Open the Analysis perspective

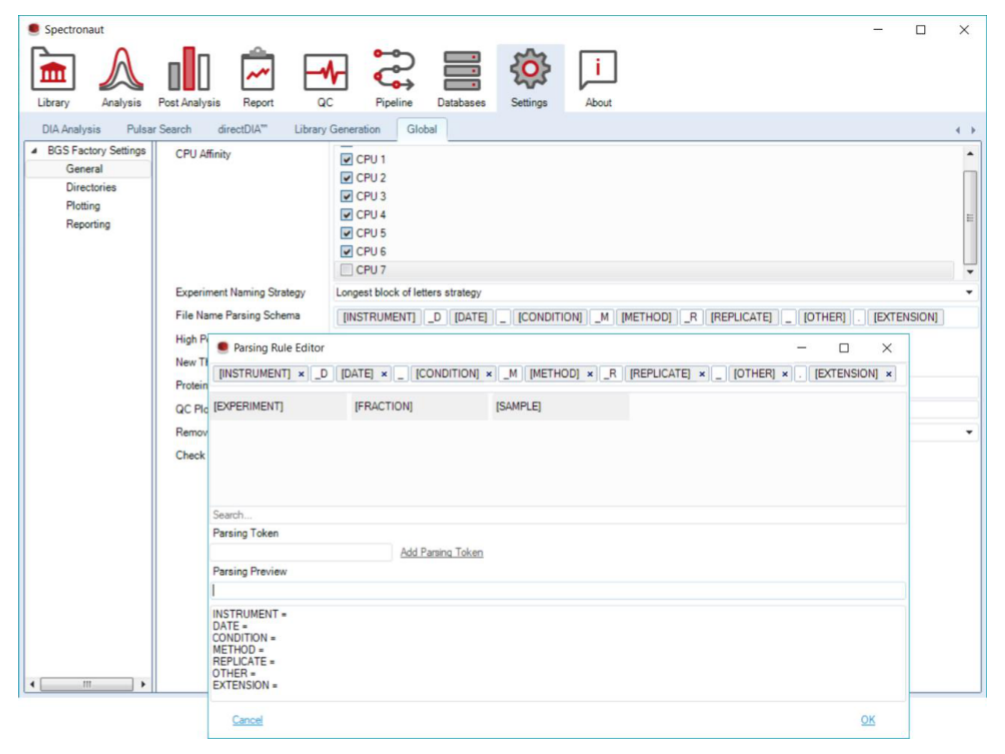point(121,78)
